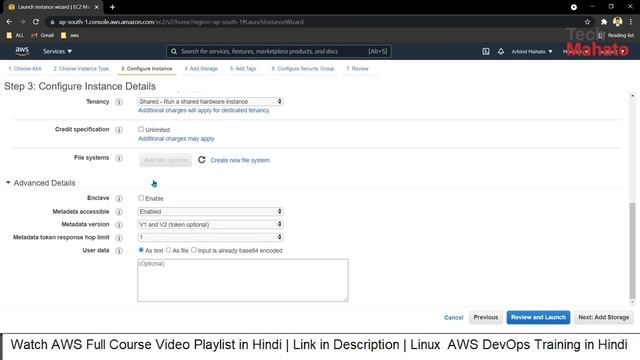Open the aws bookmarks folder

(x=70, y=36)
